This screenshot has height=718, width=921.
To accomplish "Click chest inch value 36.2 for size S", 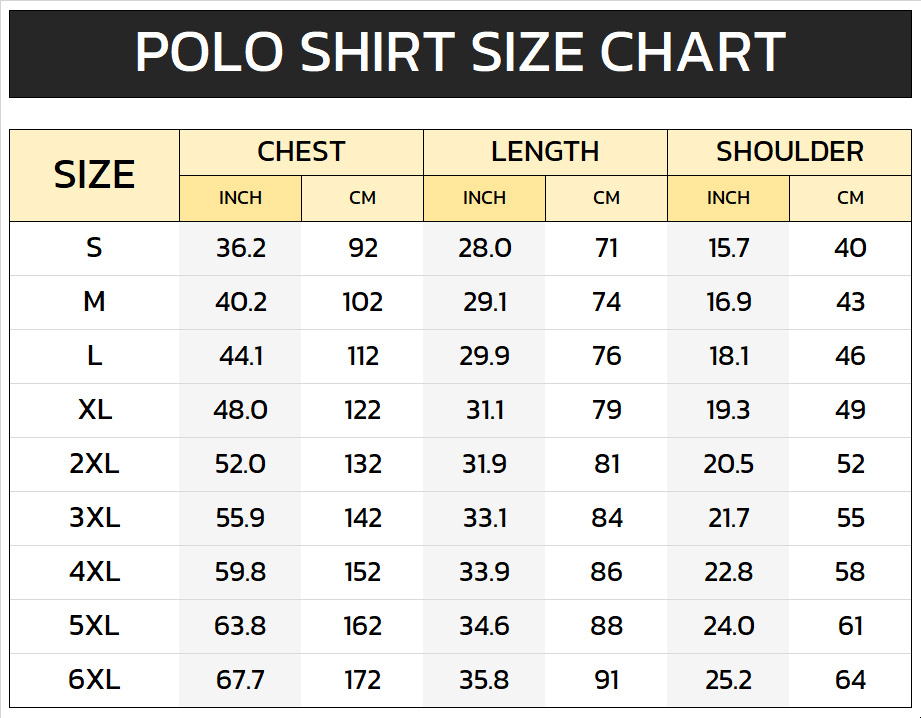I will coord(240,248).
